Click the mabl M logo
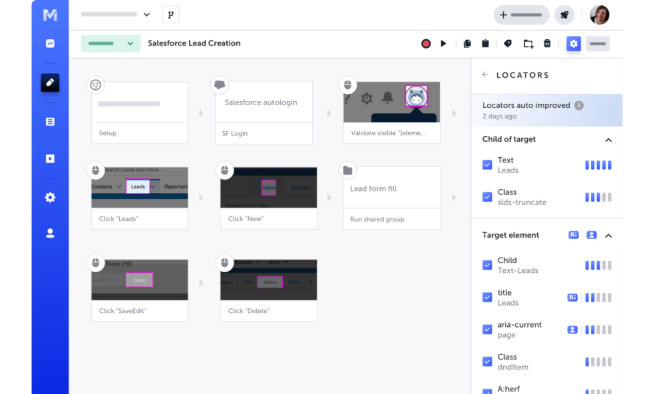650x394 pixels. pos(50,15)
